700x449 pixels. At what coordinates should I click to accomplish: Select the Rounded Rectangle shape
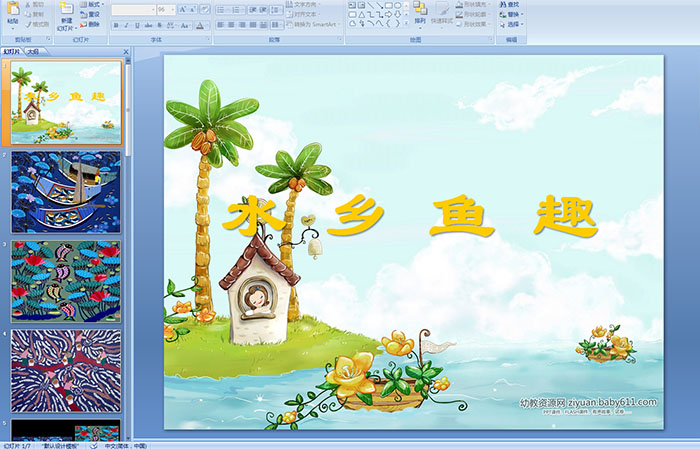[353, 14]
